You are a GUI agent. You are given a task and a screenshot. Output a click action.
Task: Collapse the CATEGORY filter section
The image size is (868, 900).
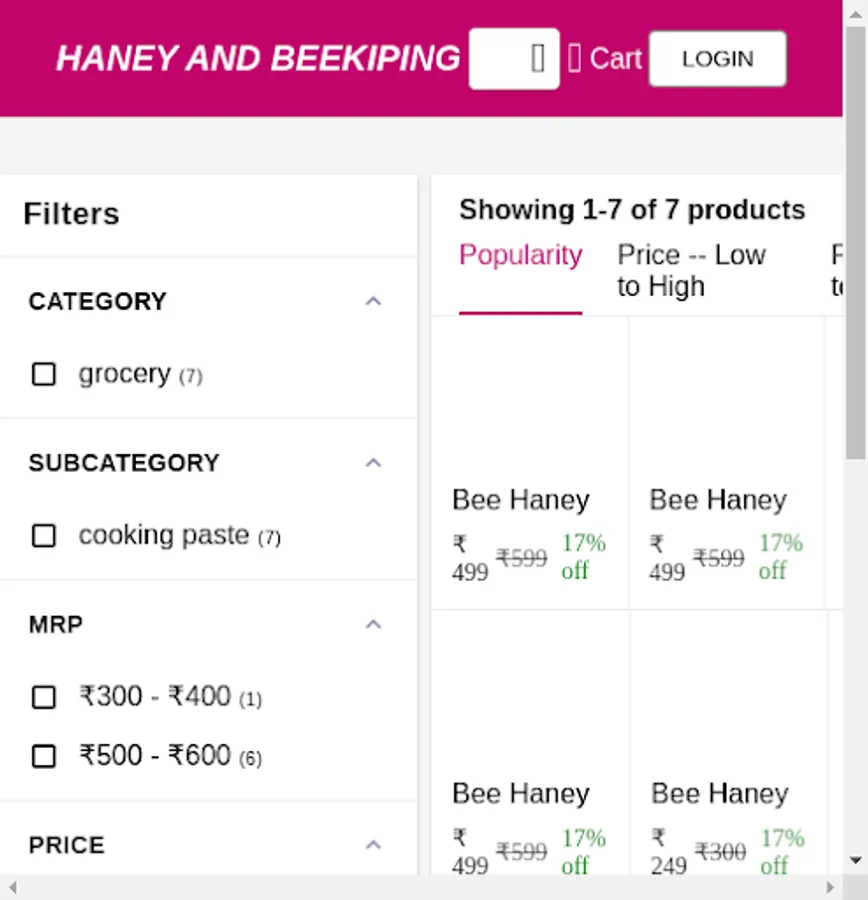coord(373,301)
